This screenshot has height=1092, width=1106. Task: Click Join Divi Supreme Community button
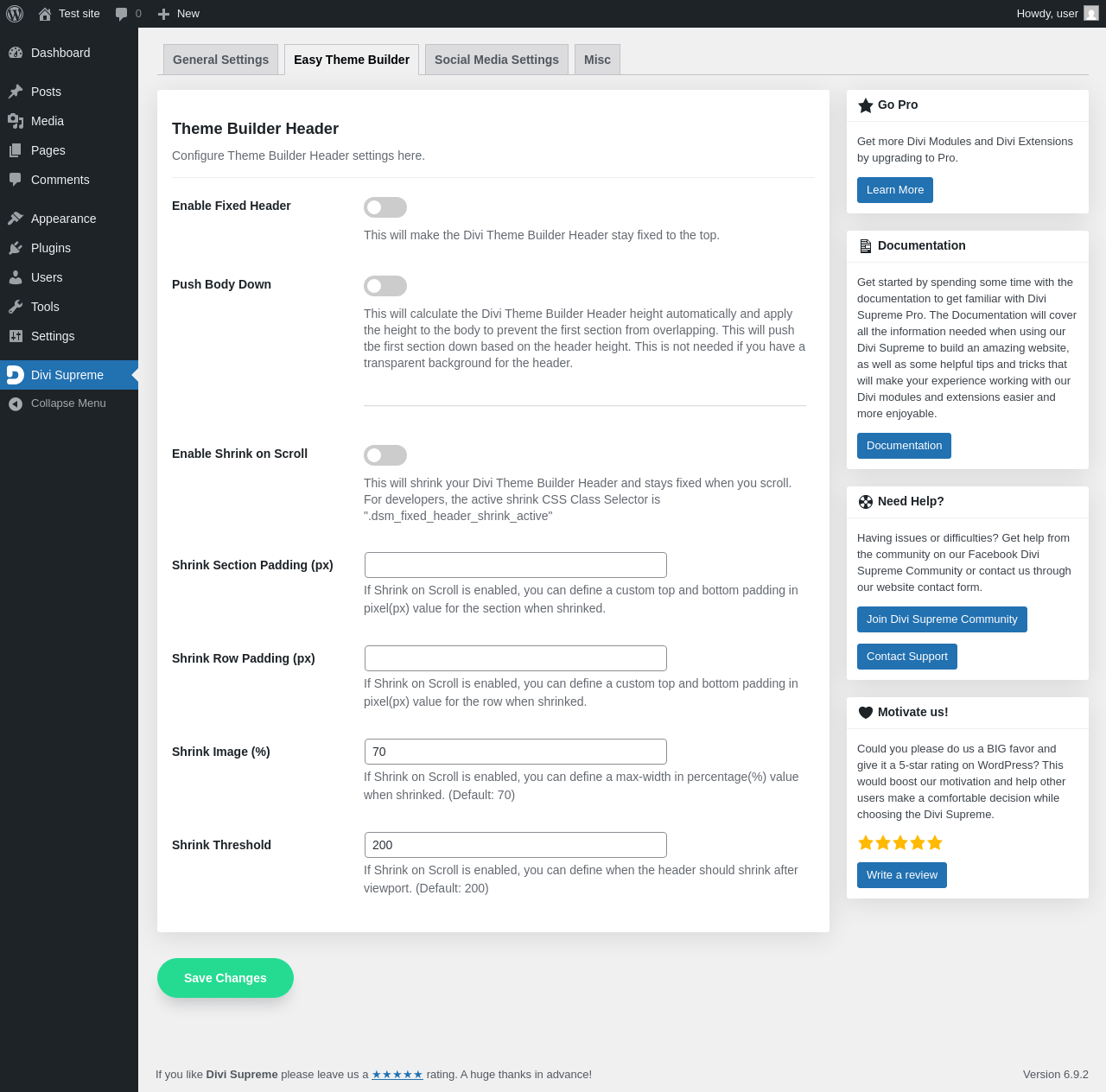(x=942, y=619)
